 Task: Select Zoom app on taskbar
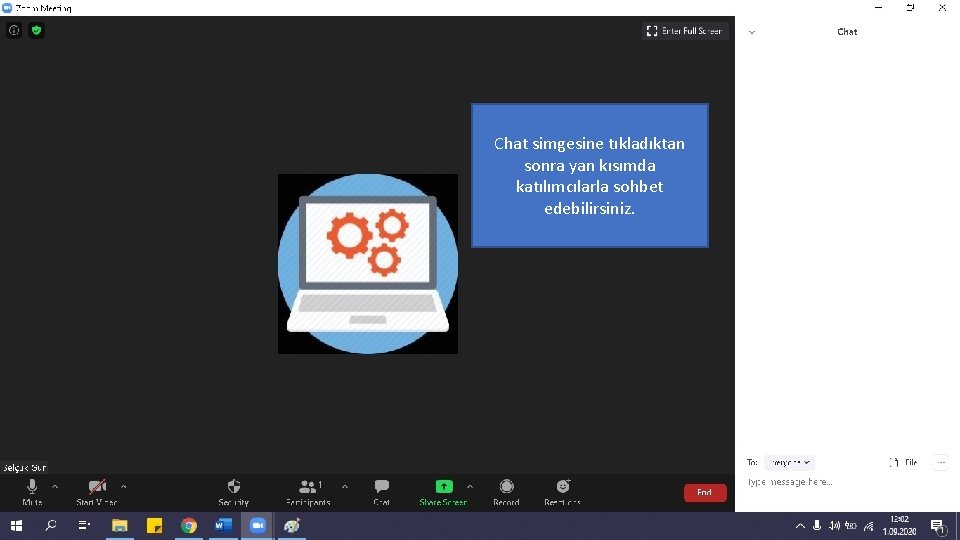[x=258, y=526]
